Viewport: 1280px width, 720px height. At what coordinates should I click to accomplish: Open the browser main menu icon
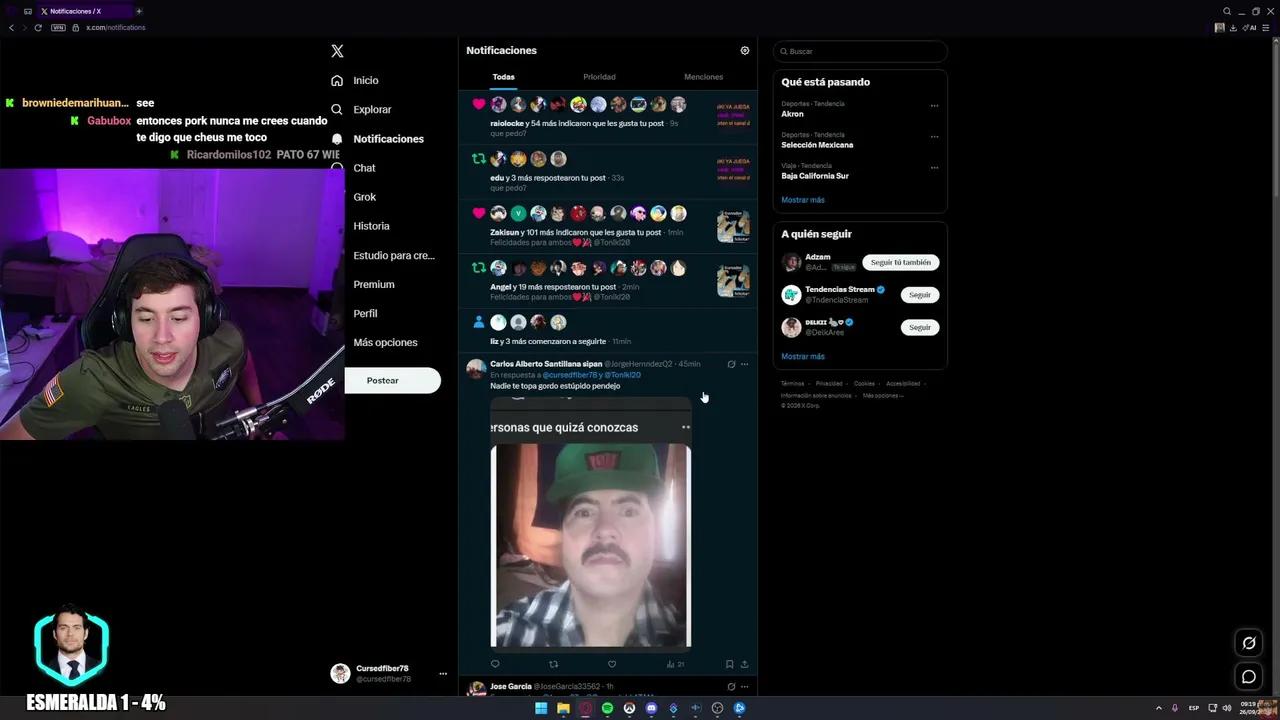coord(1266,28)
